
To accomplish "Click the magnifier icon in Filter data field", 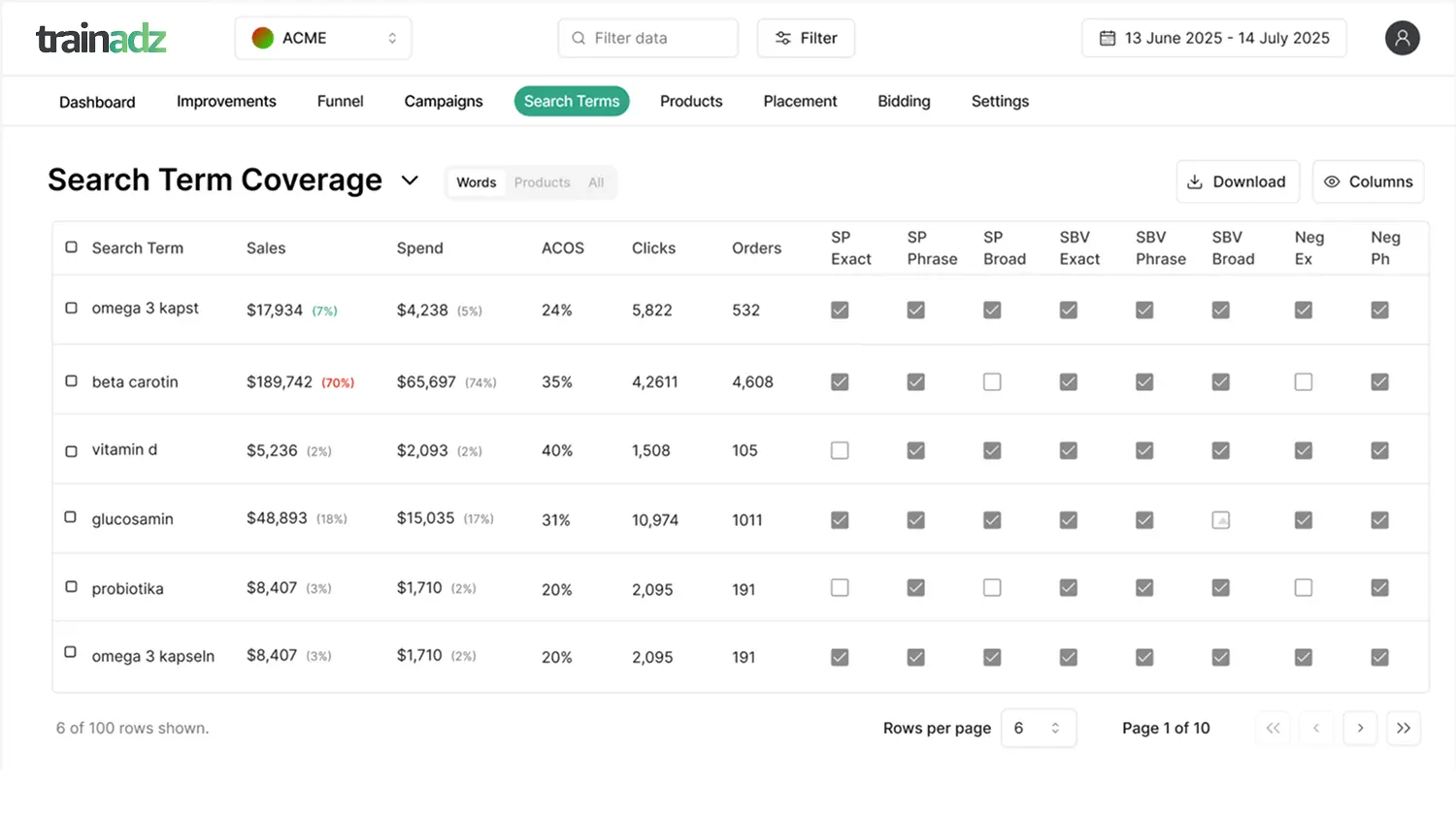I will click(578, 38).
